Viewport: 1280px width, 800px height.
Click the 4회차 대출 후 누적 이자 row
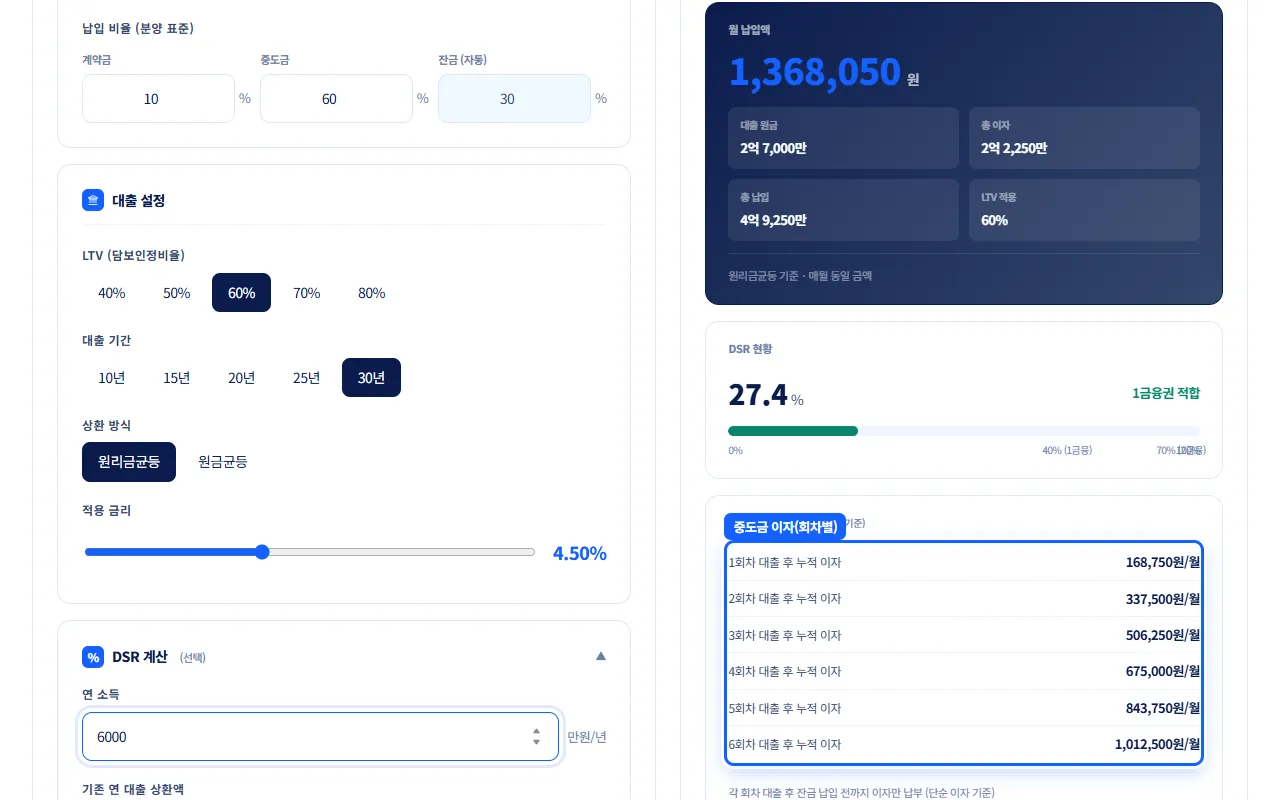(964, 672)
